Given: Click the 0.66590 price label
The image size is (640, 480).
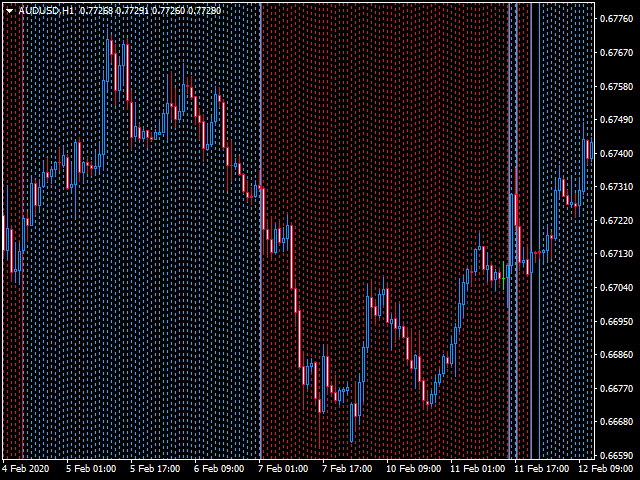Looking at the screenshot, I should point(616,455).
